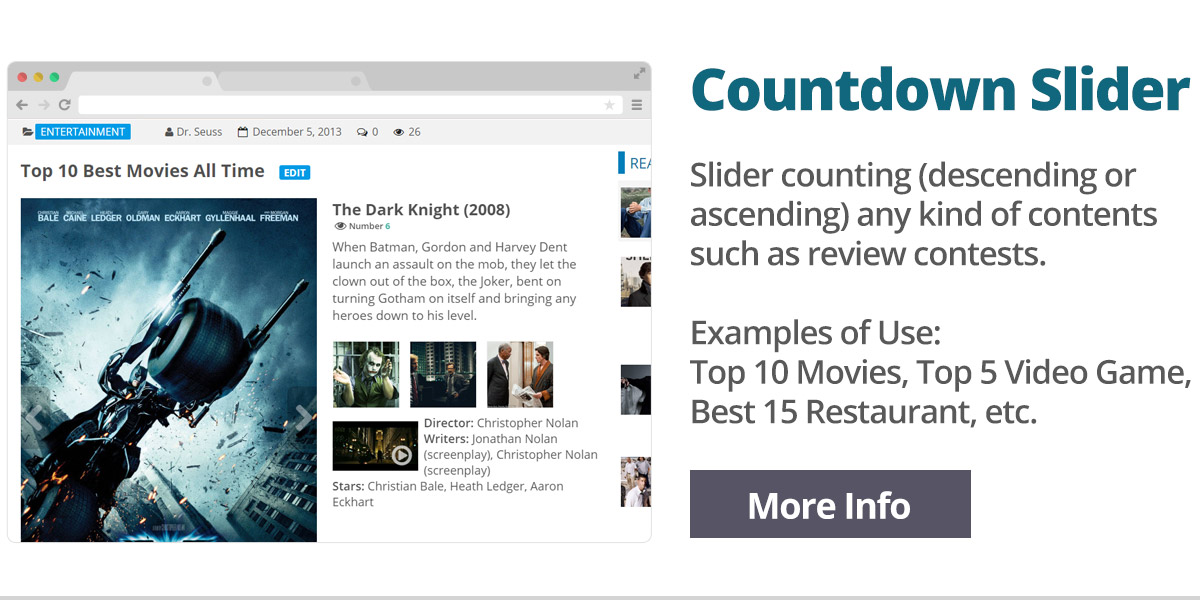The image size is (1200, 600).
Task: Open the Joker movie still thumbnail
Action: pyautogui.click(x=366, y=374)
